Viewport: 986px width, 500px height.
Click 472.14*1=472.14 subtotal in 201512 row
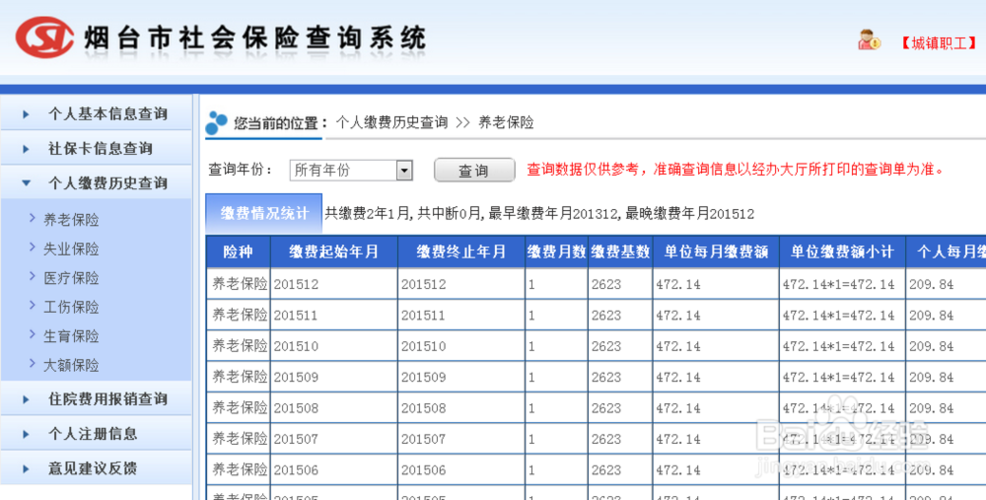click(843, 284)
